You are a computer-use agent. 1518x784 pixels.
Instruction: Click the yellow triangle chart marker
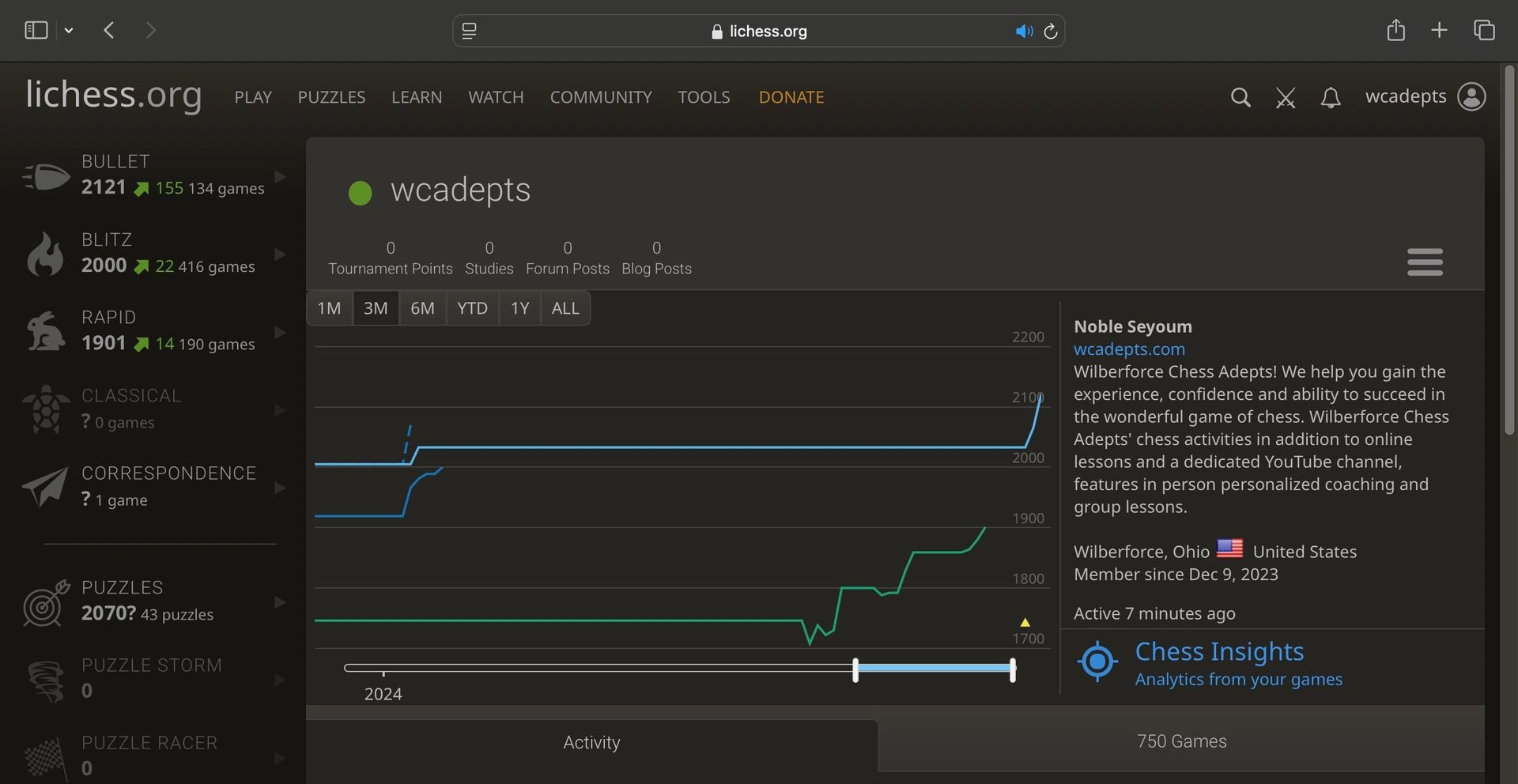(1025, 622)
